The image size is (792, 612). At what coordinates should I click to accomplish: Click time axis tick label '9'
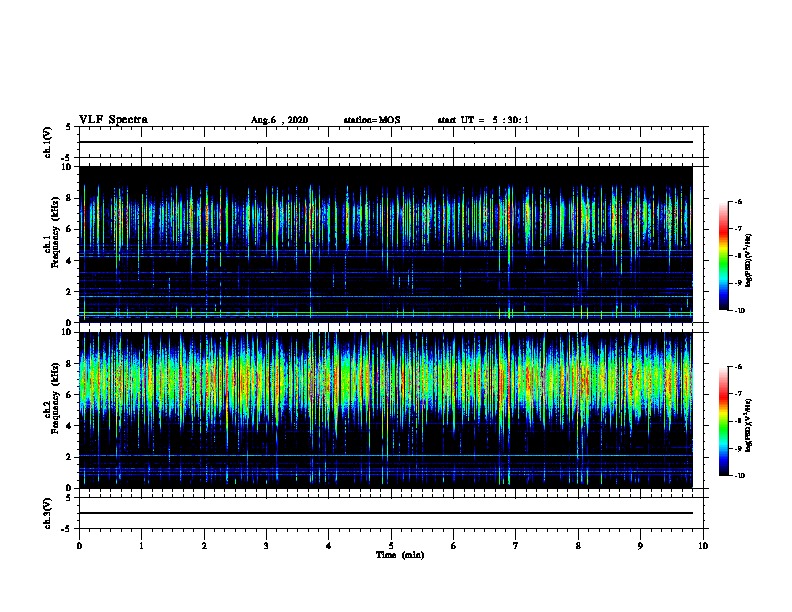click(640, 545)
